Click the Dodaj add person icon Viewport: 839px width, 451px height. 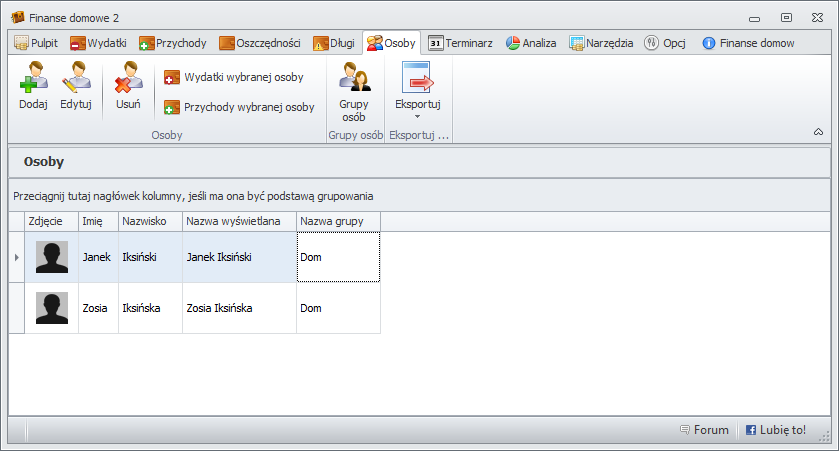tap(33, 78)
